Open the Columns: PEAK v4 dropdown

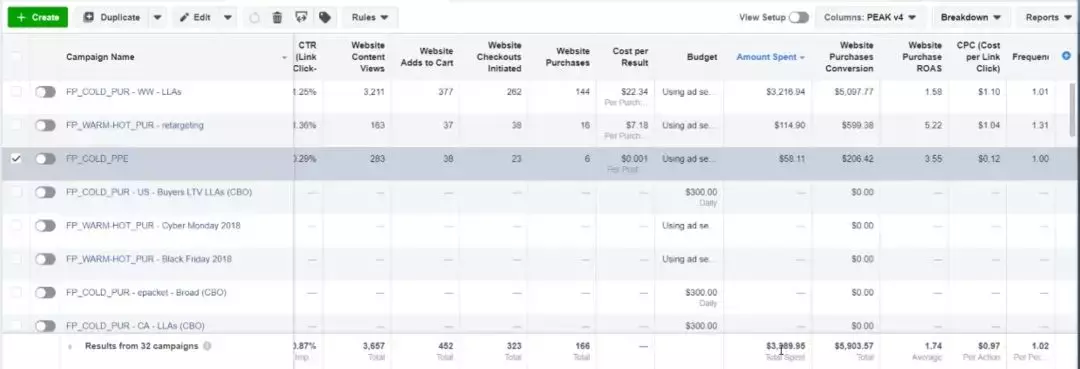(870, 17)
